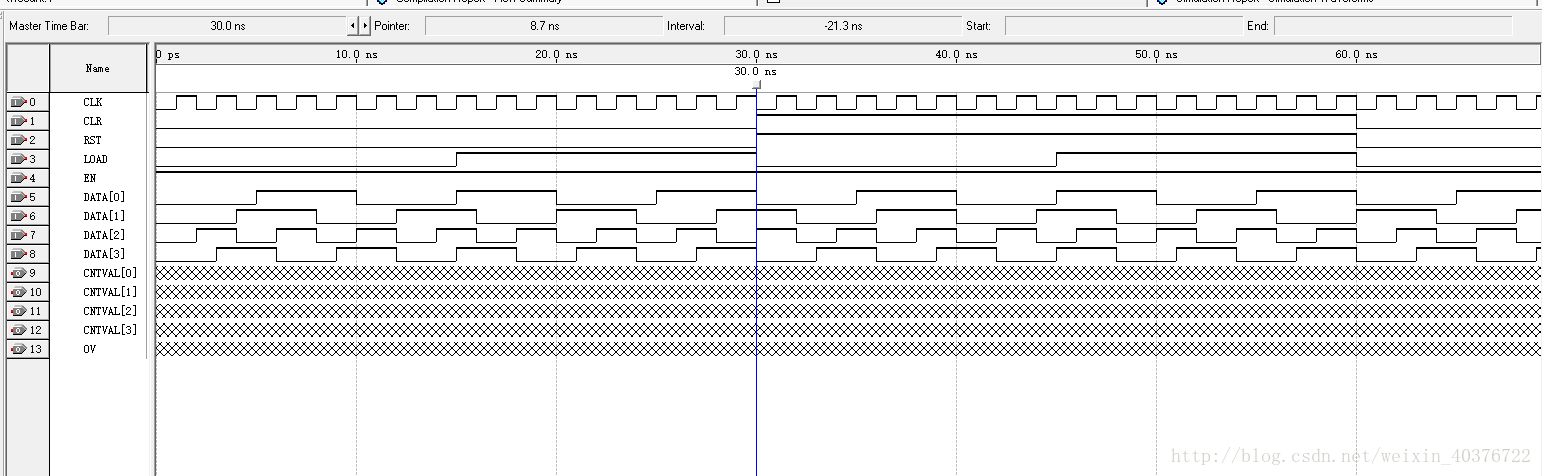The height and width of the screenshot is (476, 1542).
Task: Select the CNTVAL[3] signal name
Action: pos(111,330)
